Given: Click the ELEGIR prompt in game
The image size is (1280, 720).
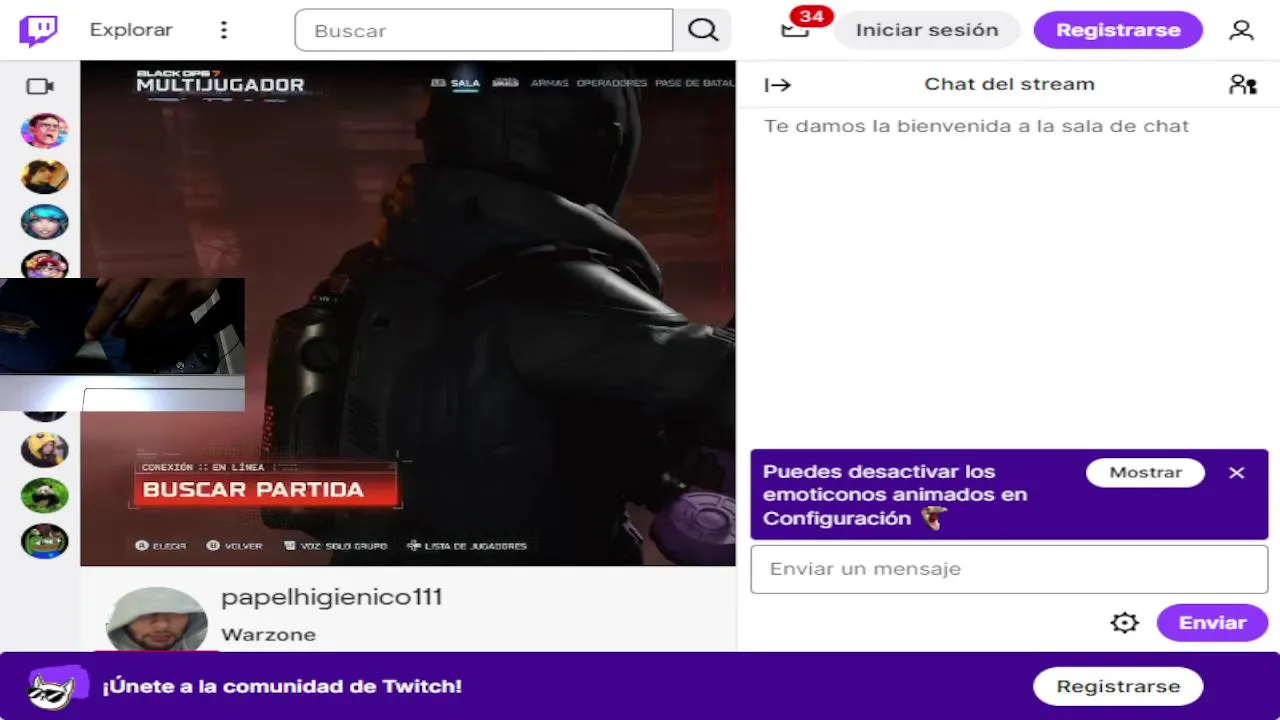Looking at the screenshot, I should coord(161,546).
